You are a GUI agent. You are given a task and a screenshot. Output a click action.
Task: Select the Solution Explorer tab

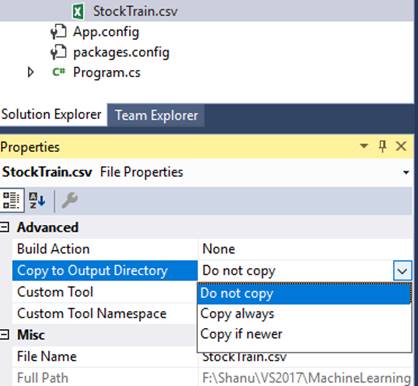coord(51,114)
